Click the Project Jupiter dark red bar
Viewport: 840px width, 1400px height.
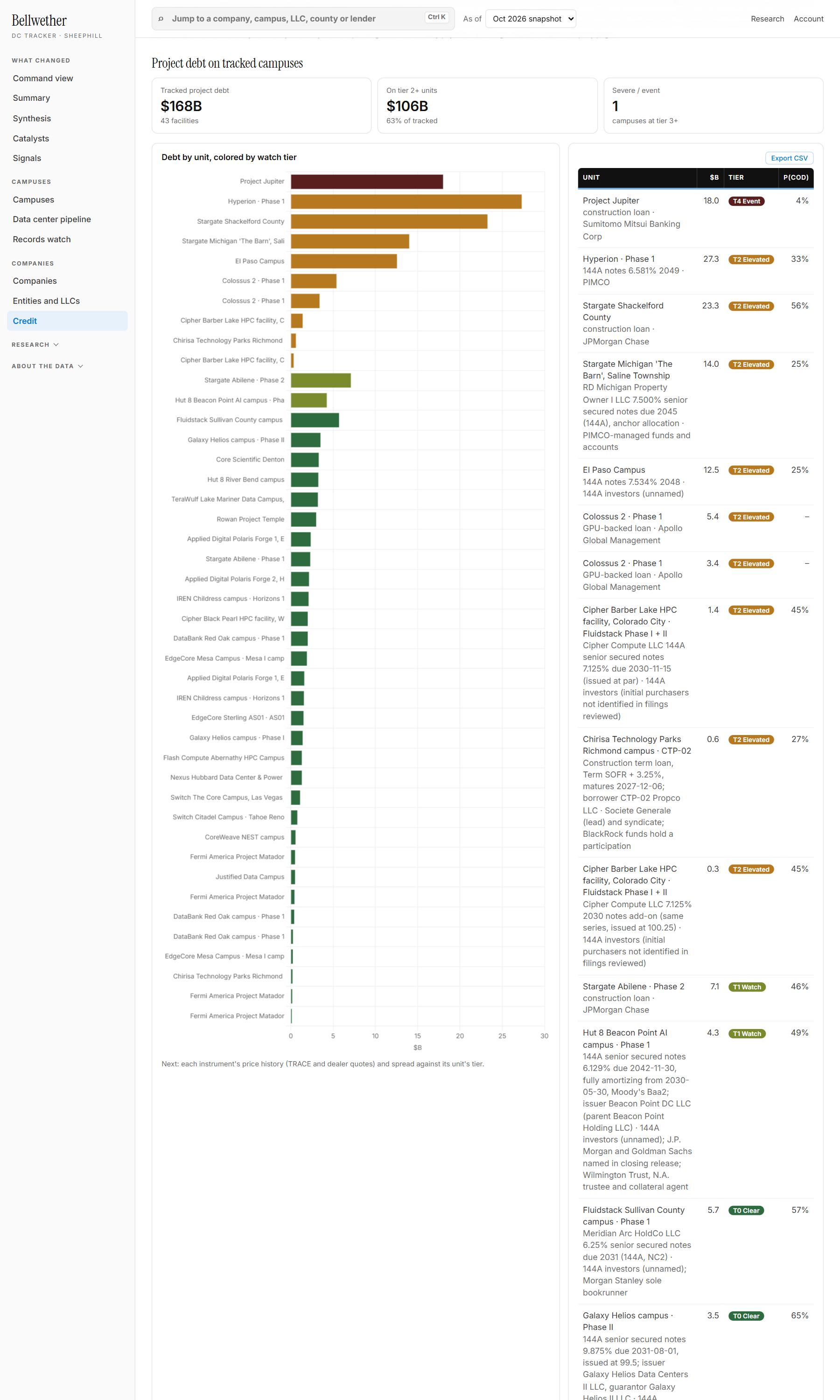tap(367, 182)
